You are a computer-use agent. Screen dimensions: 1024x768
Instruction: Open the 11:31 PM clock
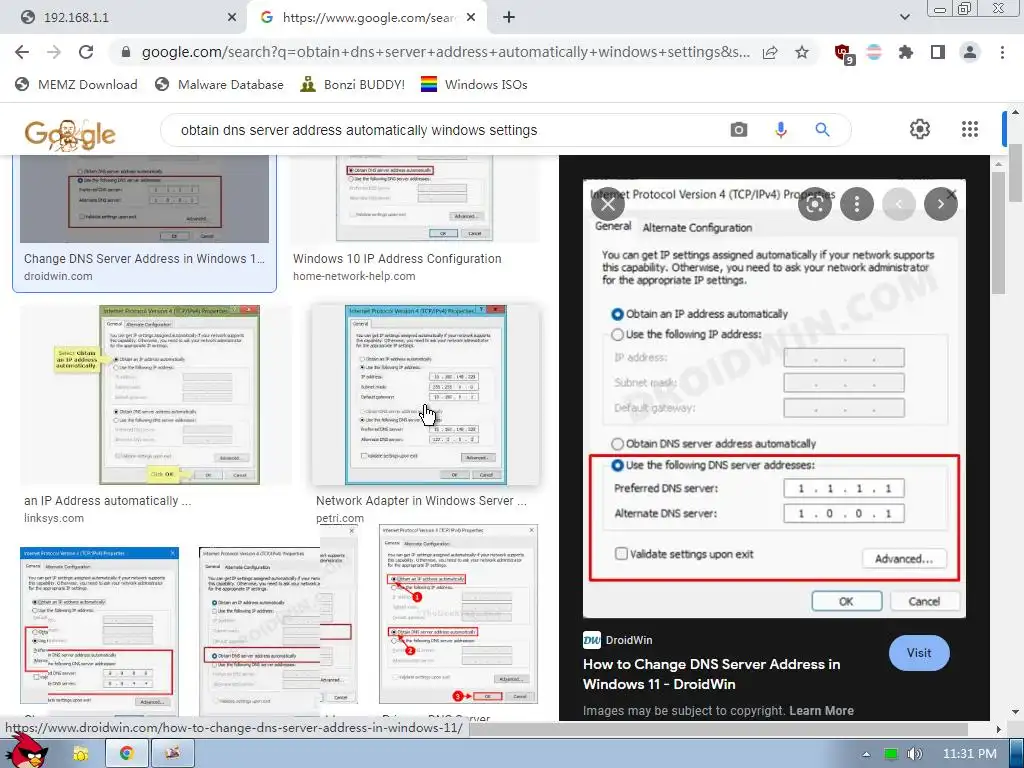969,754
